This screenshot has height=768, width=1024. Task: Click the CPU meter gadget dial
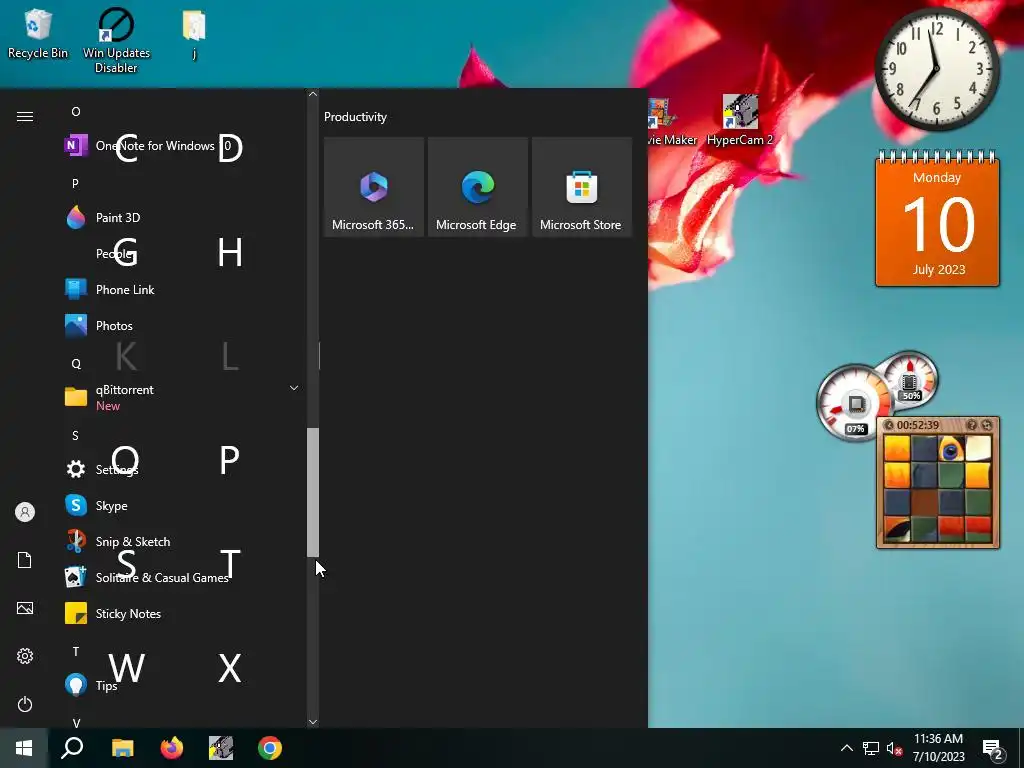click(854, 402)
